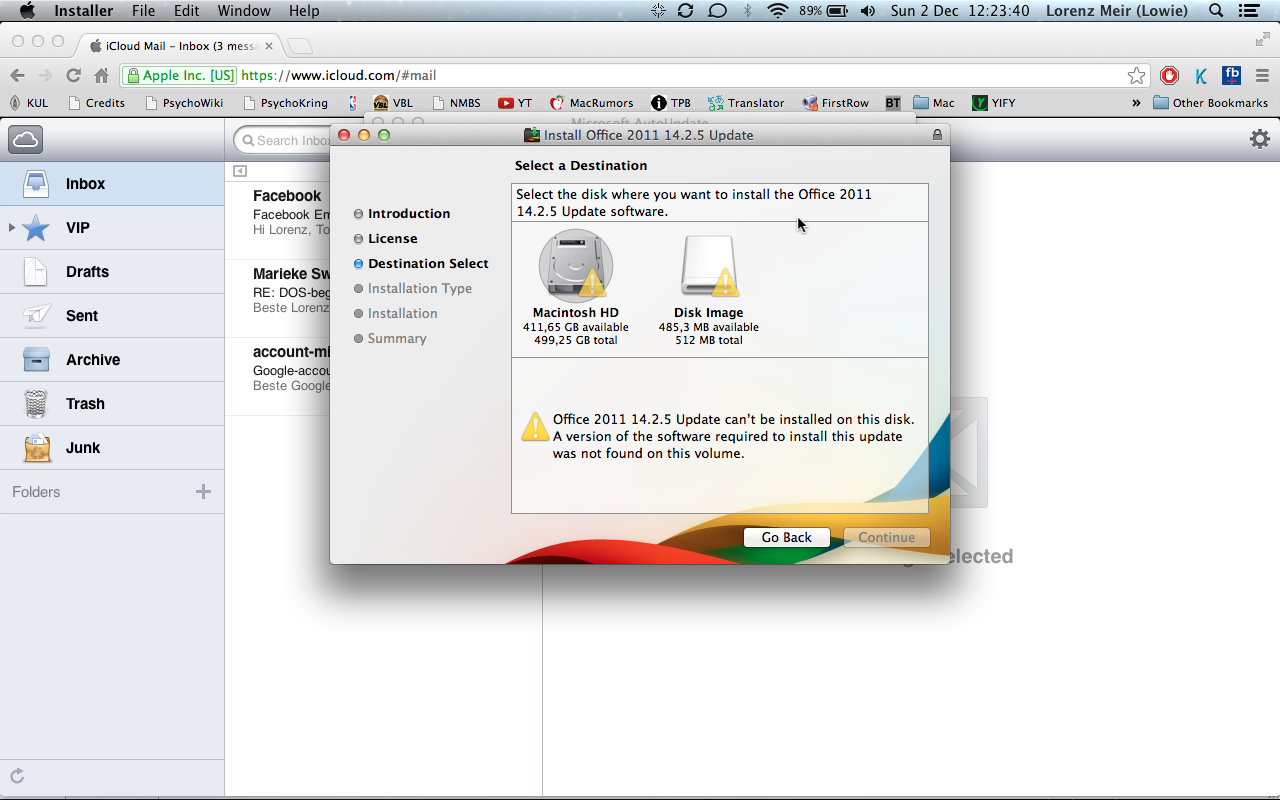Expand the bookmarks overflow chevron
This screenshot has height=800, width=1280.
[x=1136, y=103]
